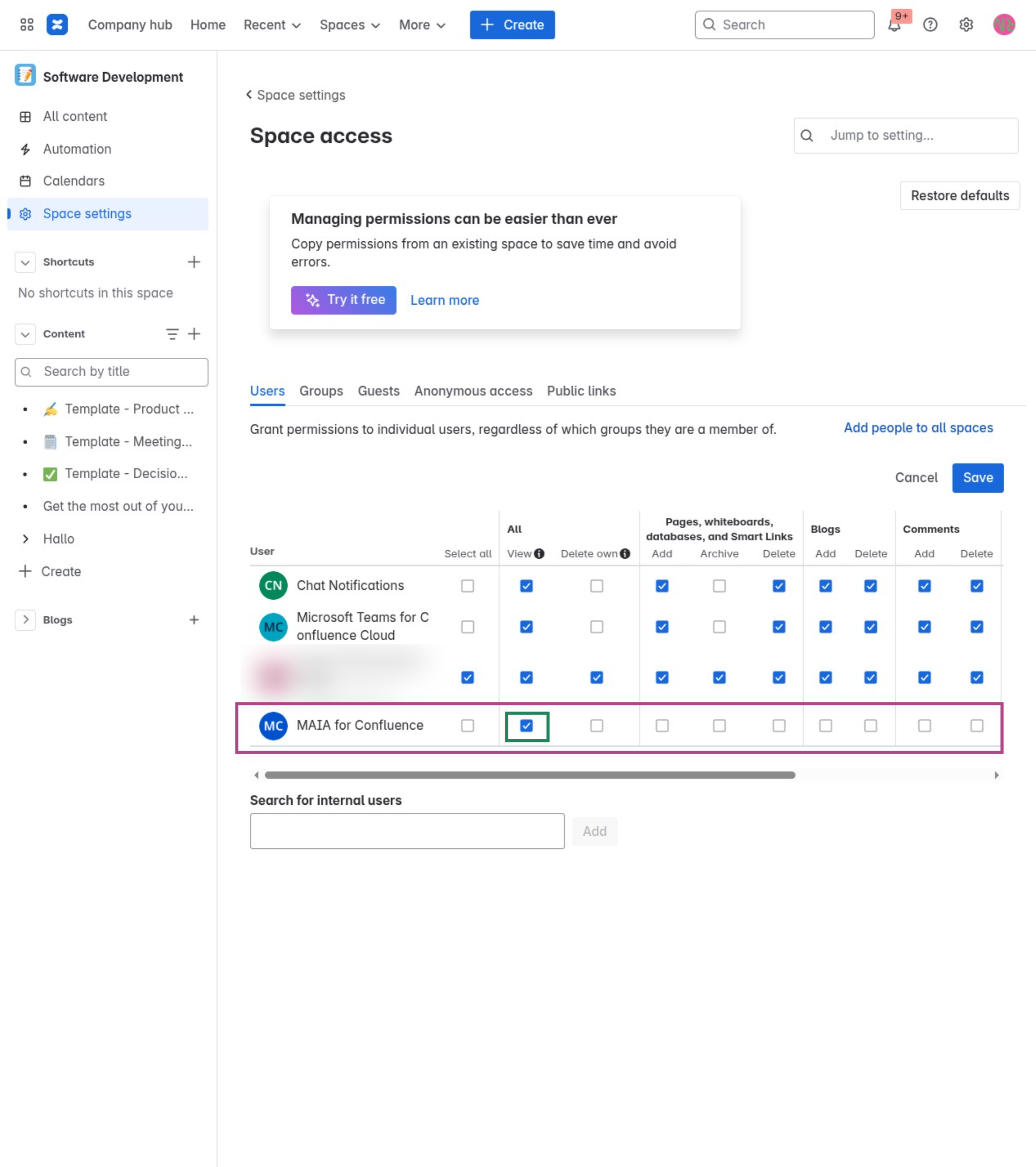Open the Anonymous access tab

473,391
